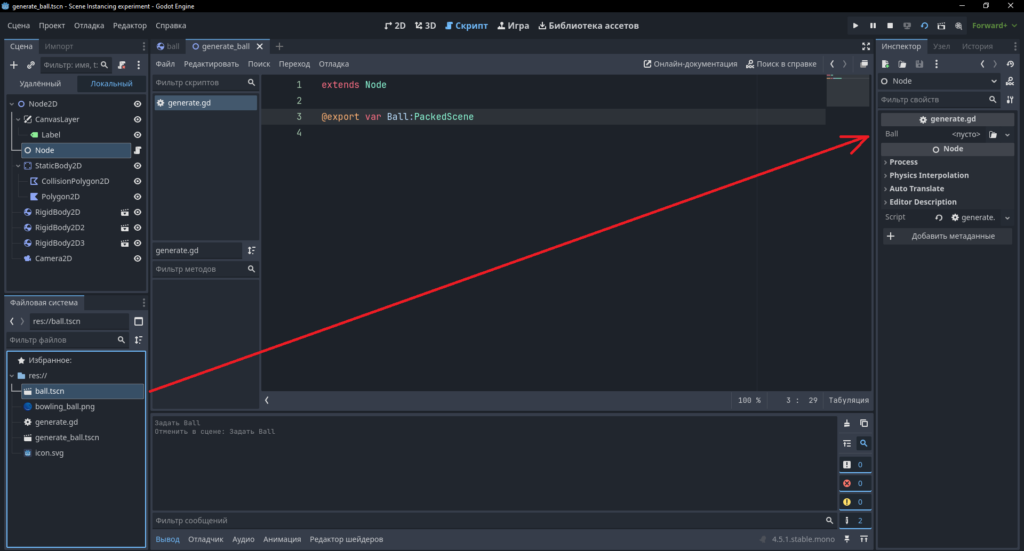The height and width of the screenshot is (551, 1024).
Task: Click the script minimap overview
Action: (x=848, y=90)
